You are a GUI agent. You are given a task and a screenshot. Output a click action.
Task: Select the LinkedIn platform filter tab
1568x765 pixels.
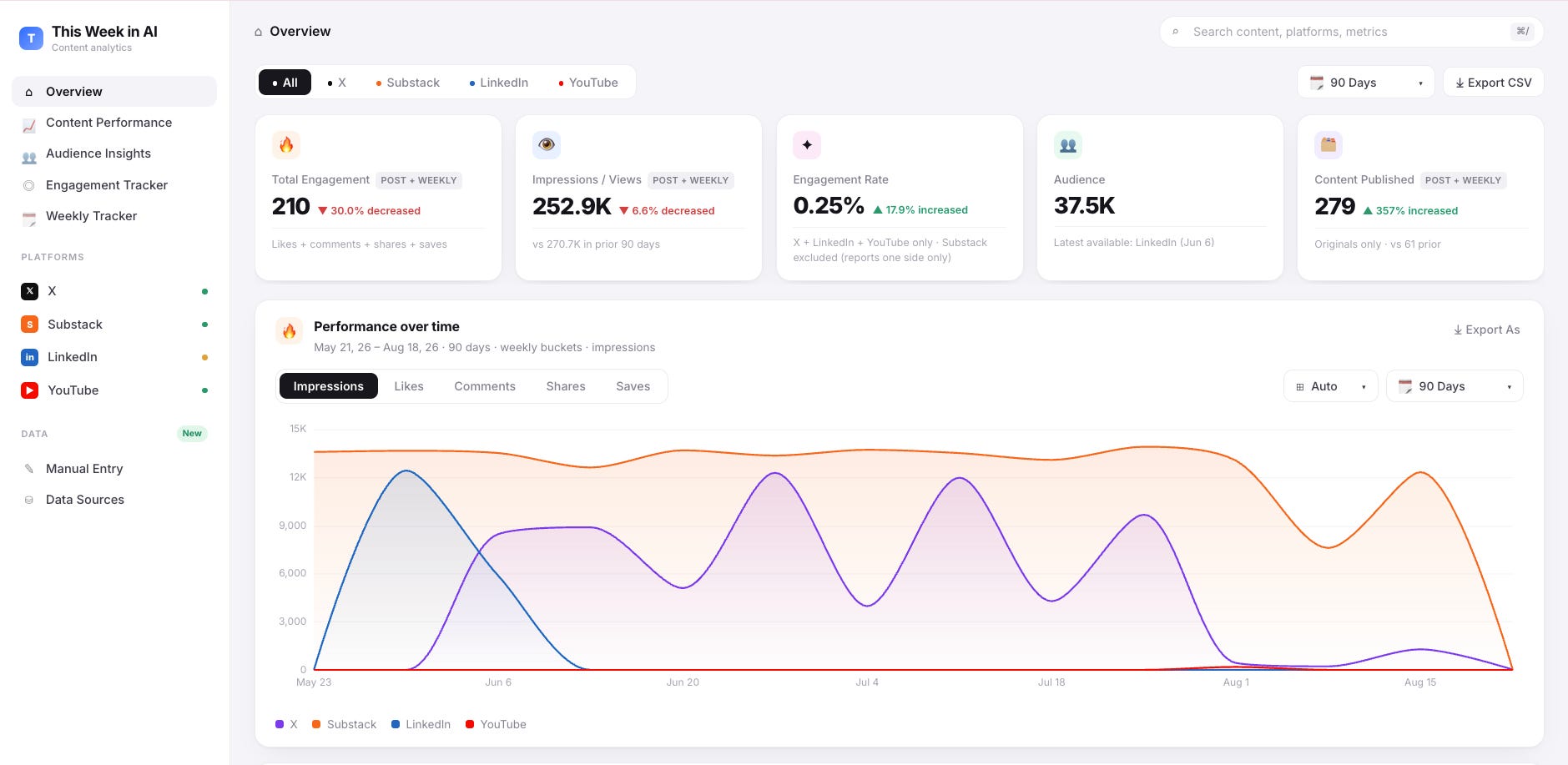[499, 83]
